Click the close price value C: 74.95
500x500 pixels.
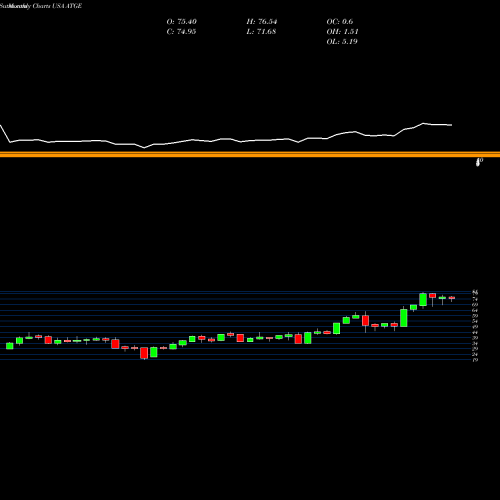click(x=181, y=32)
